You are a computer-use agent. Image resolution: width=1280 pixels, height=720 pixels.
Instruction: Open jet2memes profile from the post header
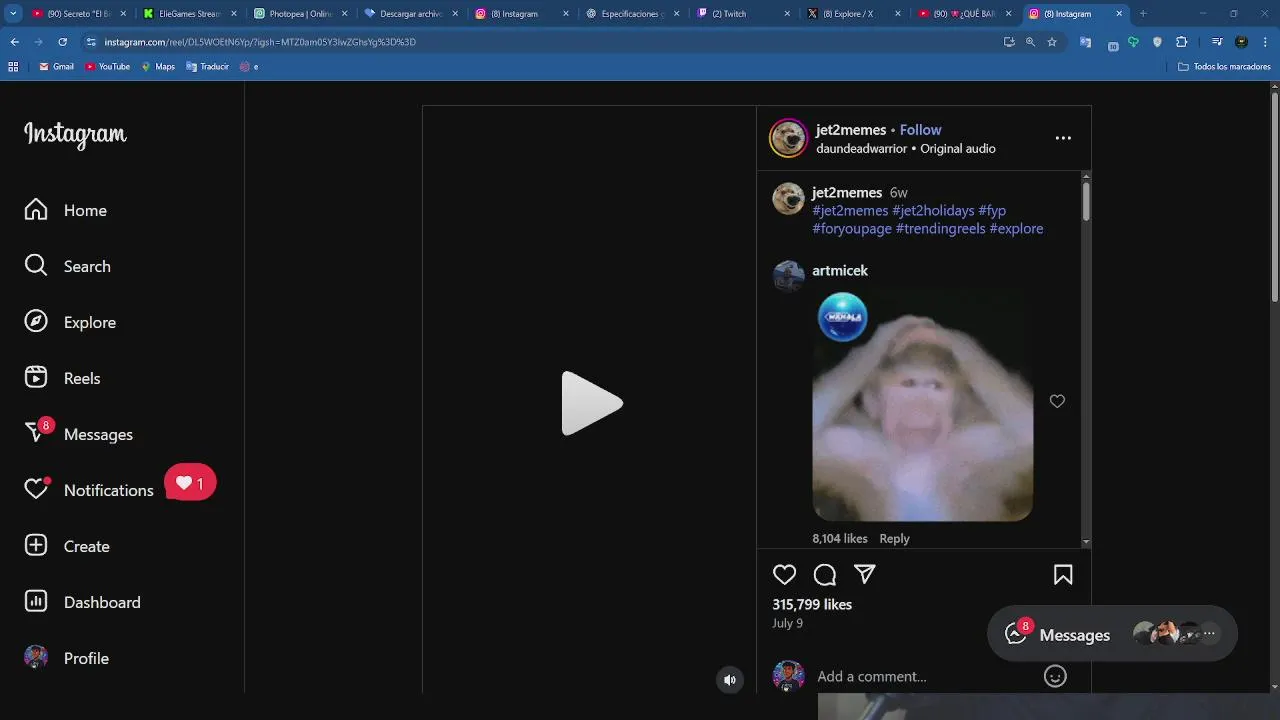point(851,130)
